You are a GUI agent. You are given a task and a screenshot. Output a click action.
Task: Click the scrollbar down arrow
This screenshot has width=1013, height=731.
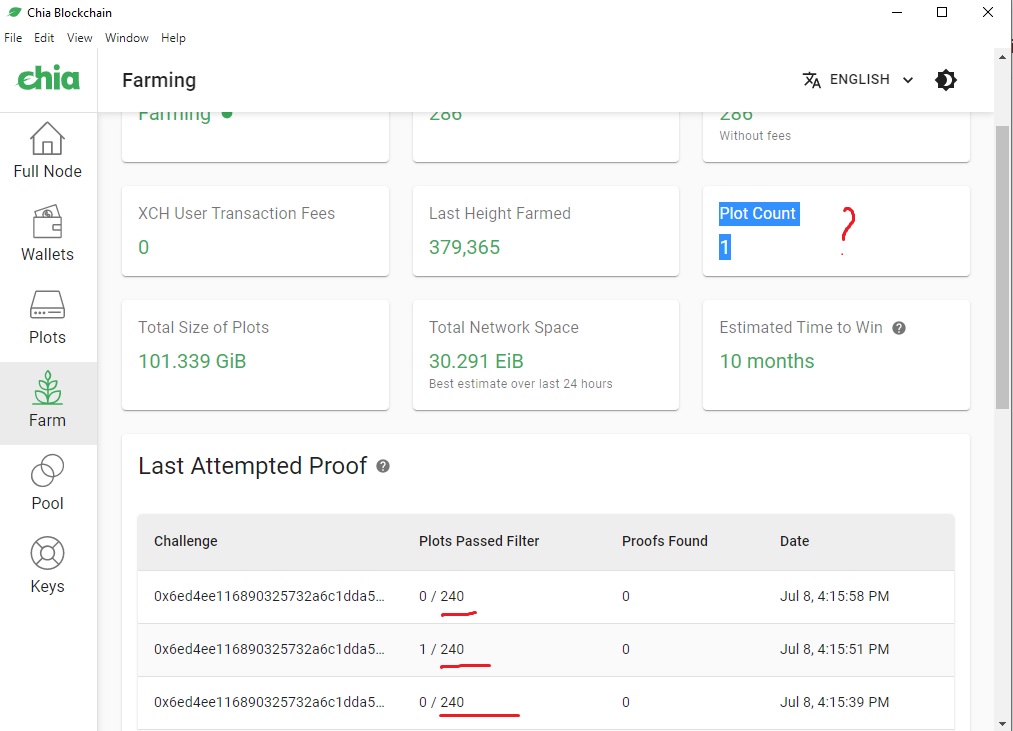pos(1003,724)
